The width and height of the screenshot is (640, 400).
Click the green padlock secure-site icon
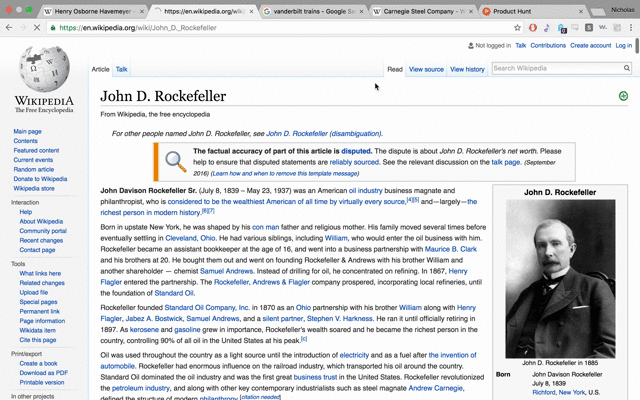pyautogui.click(x=52, y=28)
